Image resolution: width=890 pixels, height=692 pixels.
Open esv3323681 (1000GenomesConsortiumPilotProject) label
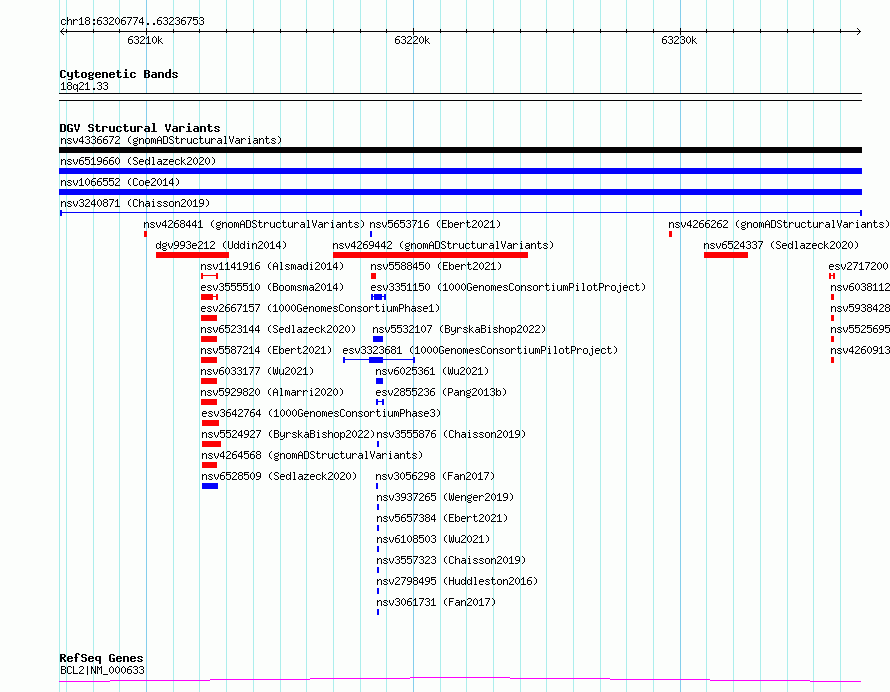click(480, 350)
